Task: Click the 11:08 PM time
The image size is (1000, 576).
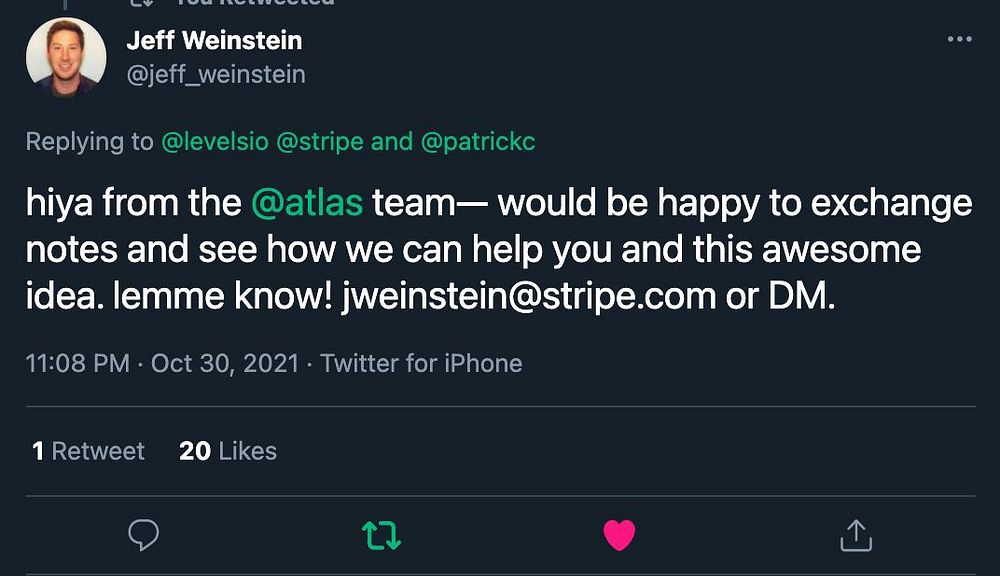Action: [x=77, y=363]
